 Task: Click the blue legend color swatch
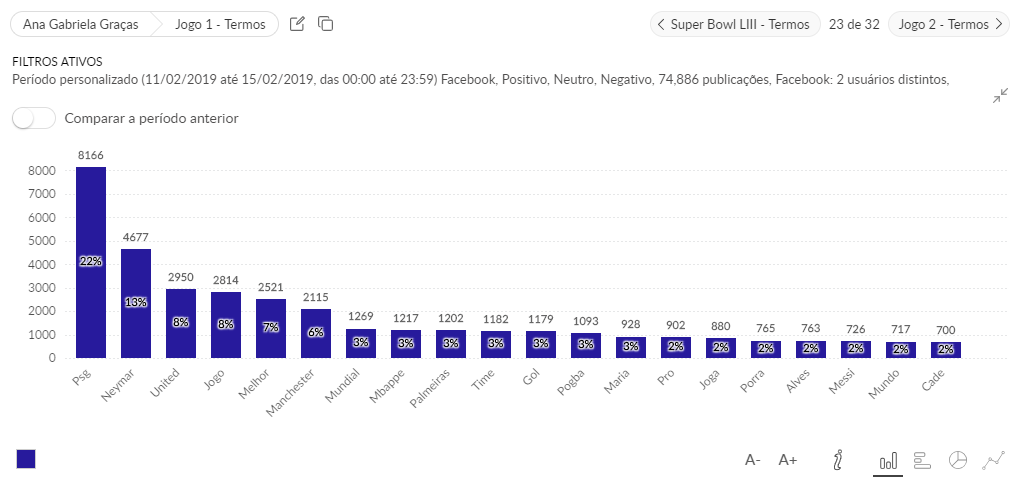[26, 459]
